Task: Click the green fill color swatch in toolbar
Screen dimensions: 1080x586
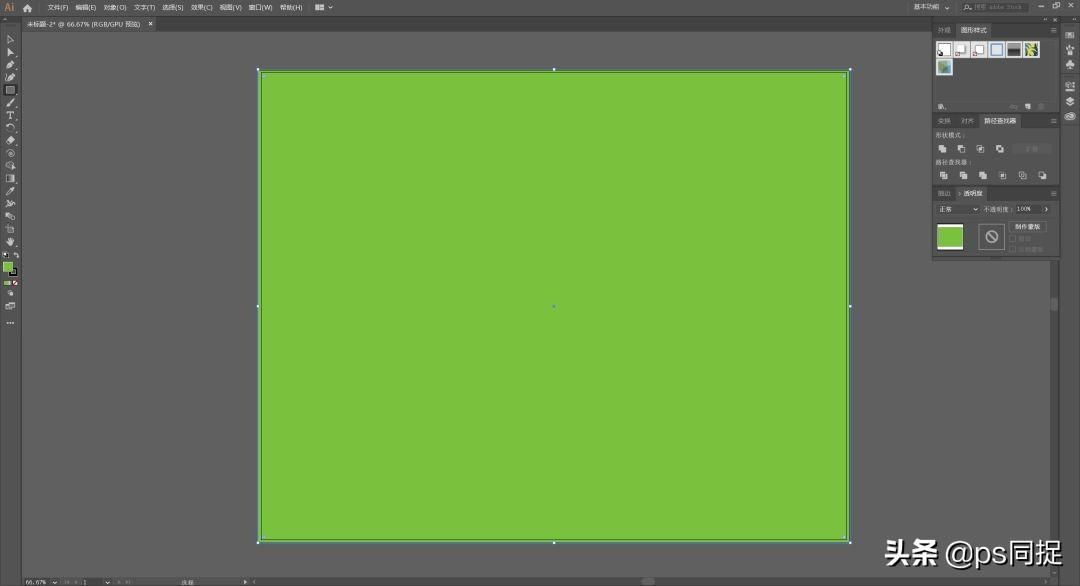Action: [x=8, y=267]
